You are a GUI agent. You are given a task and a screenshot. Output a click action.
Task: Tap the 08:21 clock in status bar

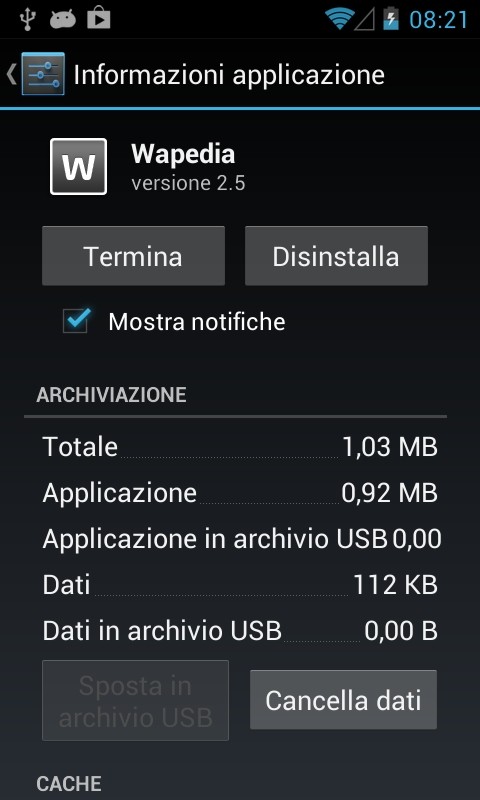(x=439, y=20)
